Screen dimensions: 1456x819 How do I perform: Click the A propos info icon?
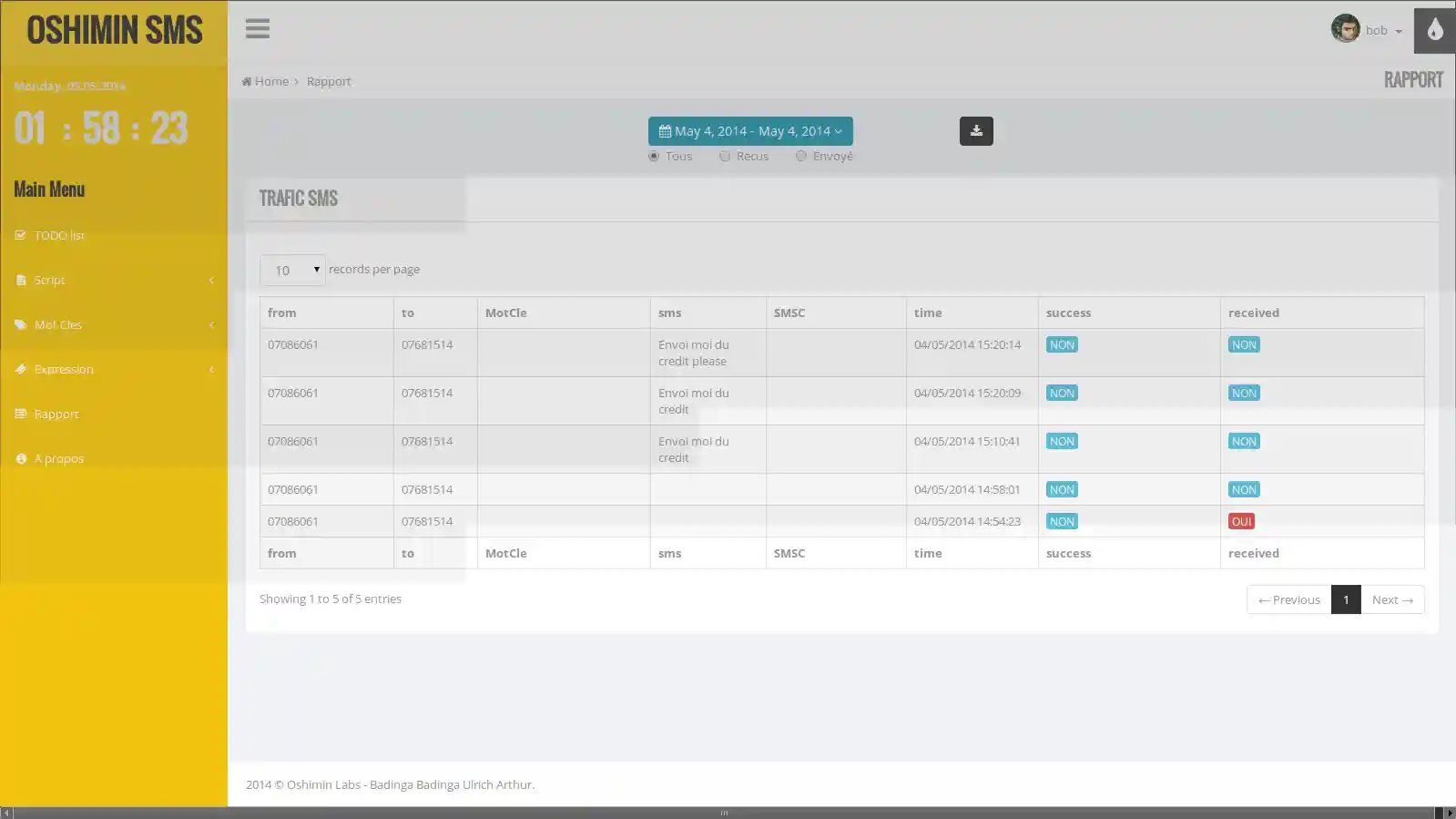pos(21,459)
